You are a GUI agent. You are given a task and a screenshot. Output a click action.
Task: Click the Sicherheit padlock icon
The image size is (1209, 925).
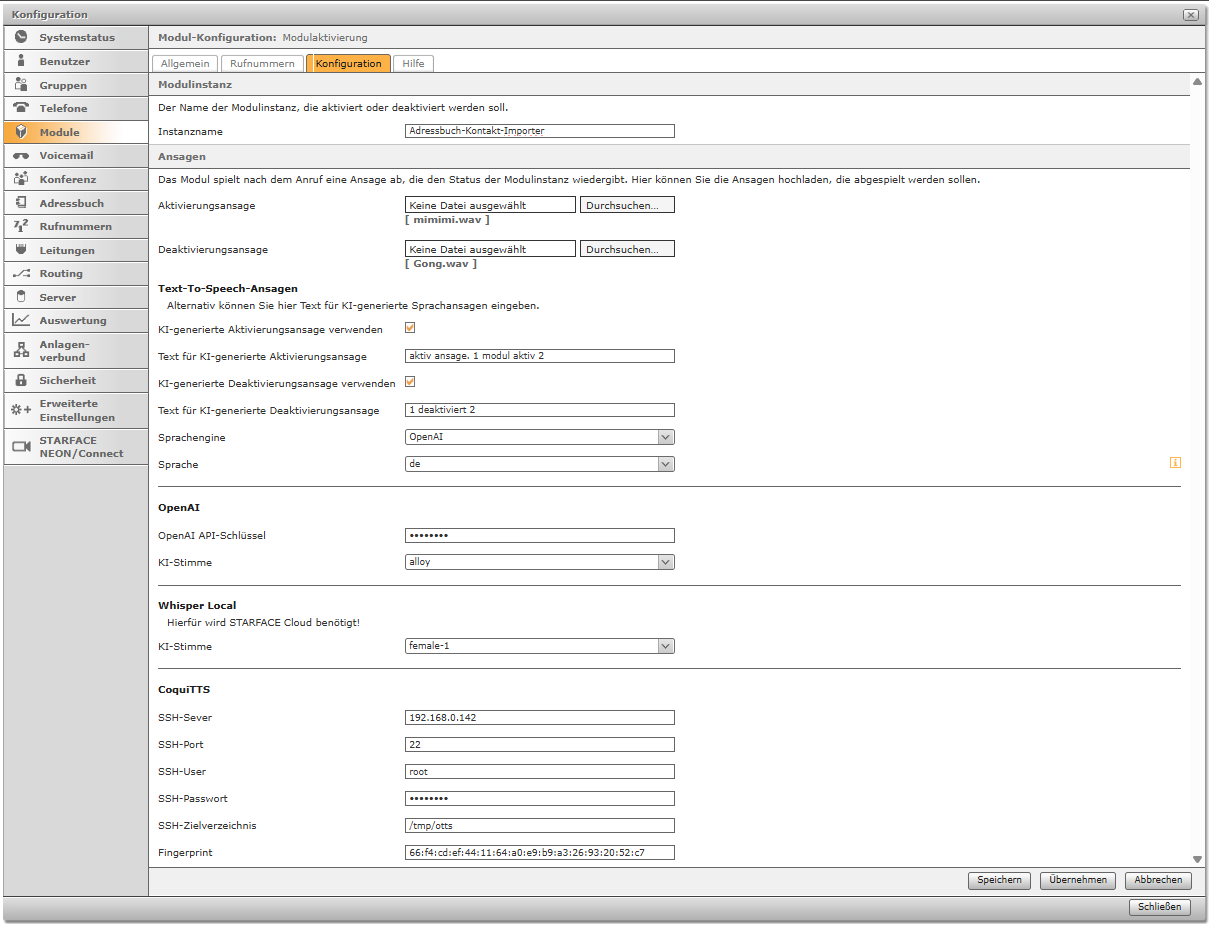(x=21, y=380)
